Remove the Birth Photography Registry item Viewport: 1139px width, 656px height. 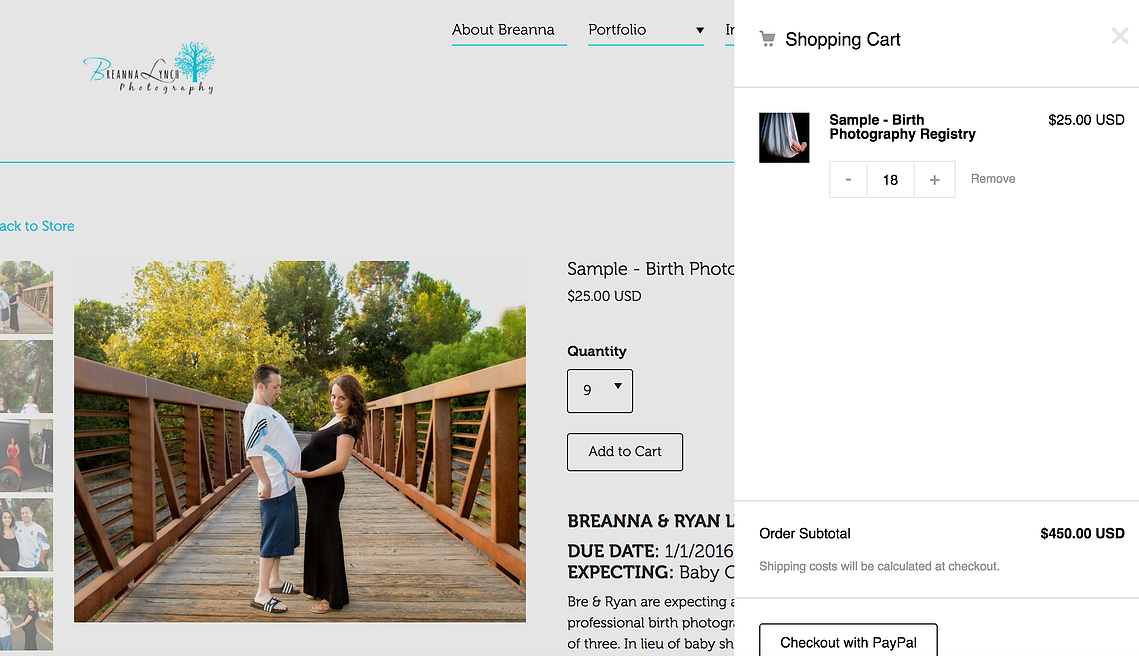(x=992, y=179)
